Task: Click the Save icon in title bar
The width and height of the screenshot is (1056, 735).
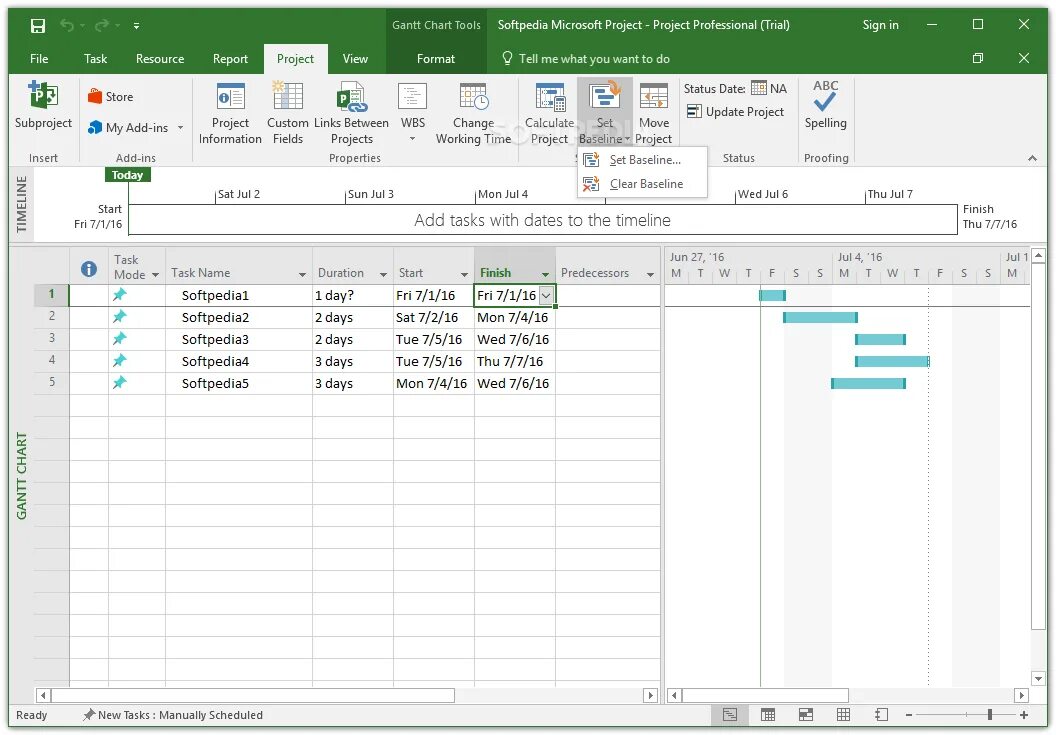Action: pyautogui.click(x=38, y=26)
